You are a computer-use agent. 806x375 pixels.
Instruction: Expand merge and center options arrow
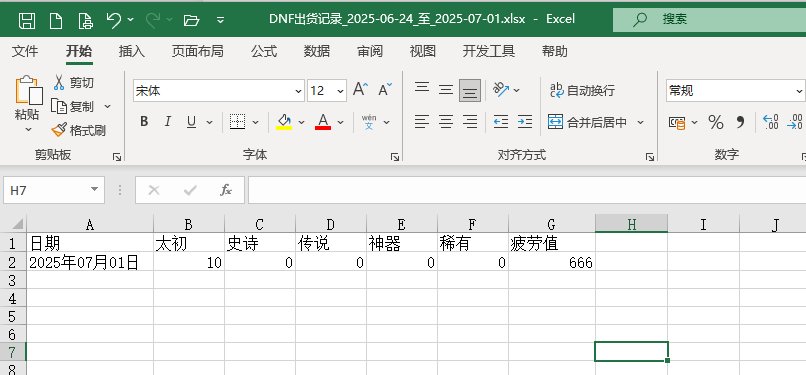[640, 122]
